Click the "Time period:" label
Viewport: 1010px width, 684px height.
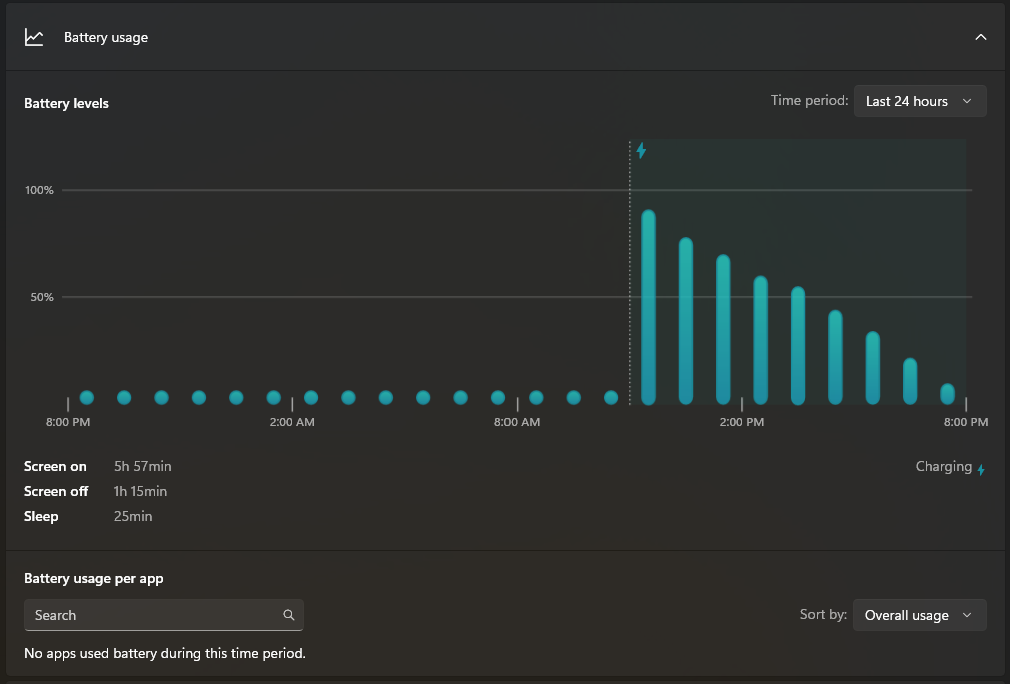click(810, 100)
